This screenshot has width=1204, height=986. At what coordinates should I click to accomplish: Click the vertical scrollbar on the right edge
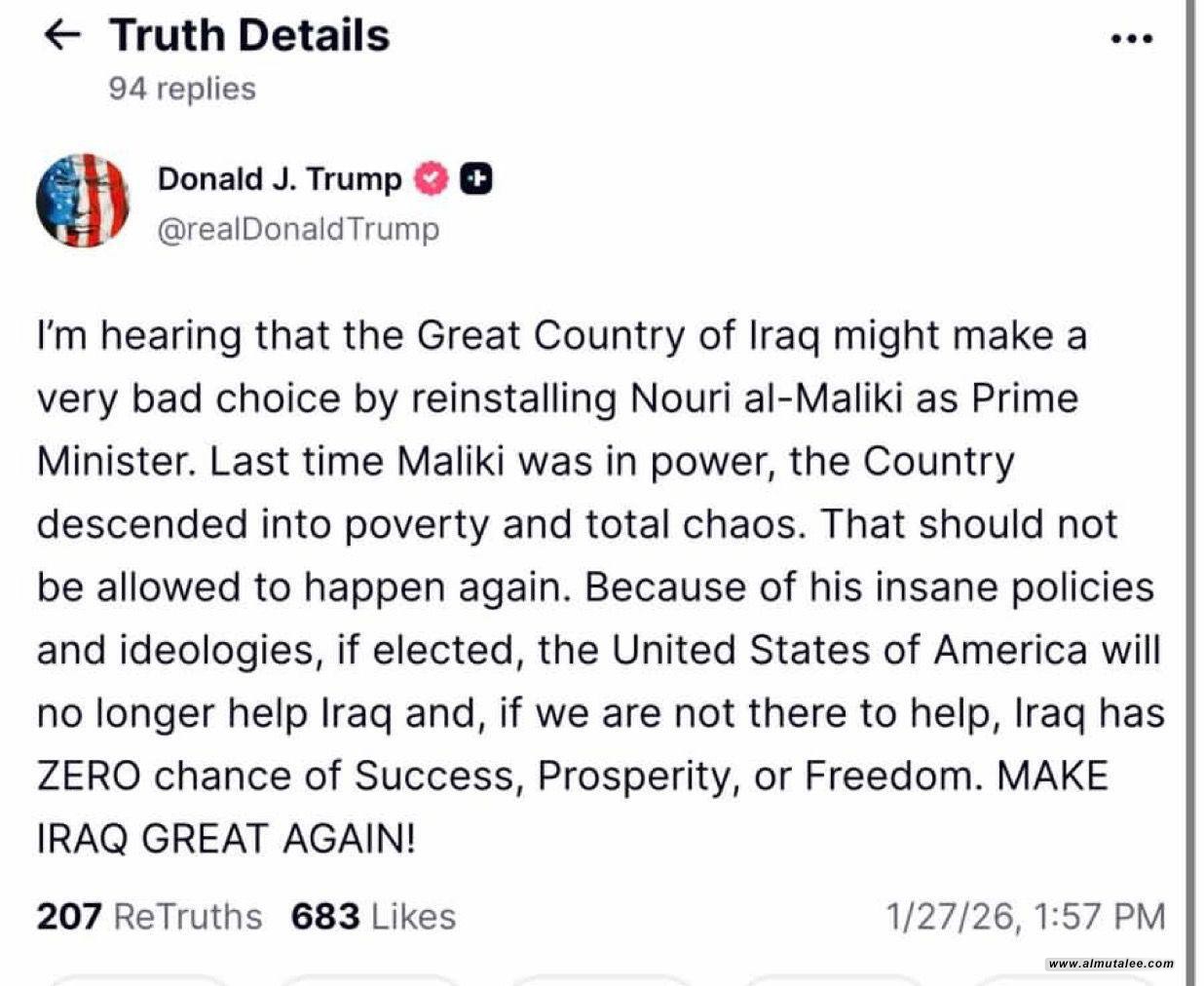click(x=1190, y=487)
